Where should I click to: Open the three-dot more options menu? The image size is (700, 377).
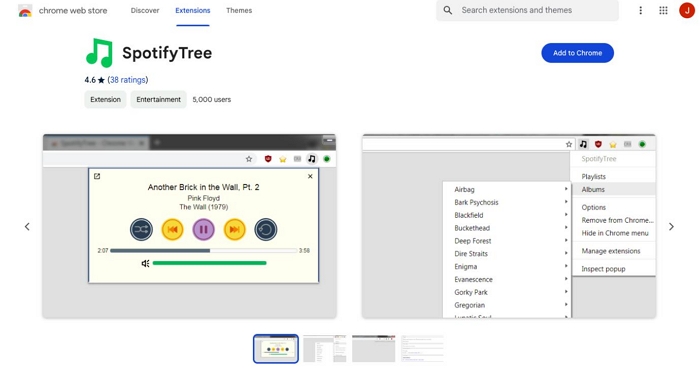point(640,10)
